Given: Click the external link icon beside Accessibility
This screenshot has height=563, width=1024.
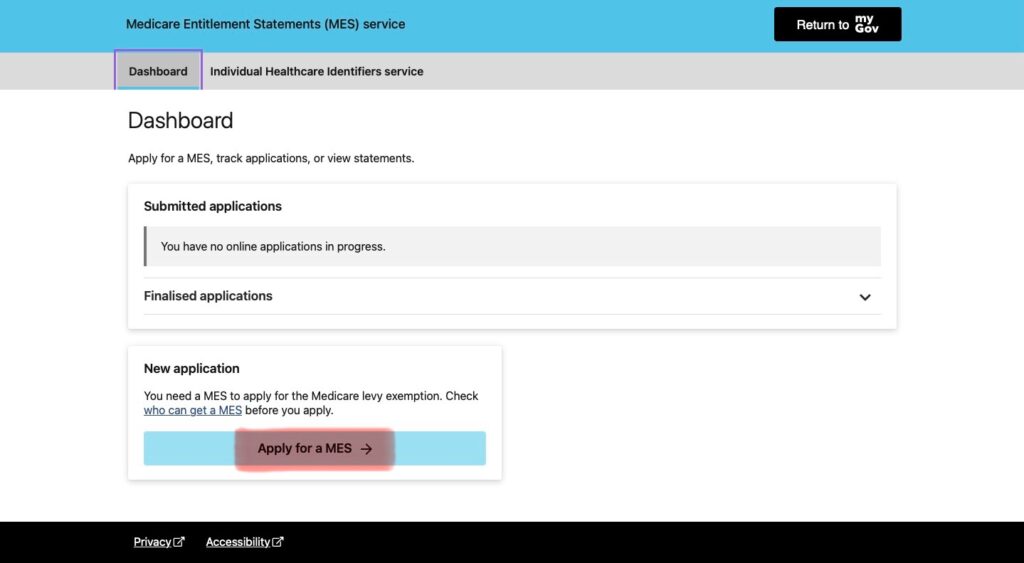Looking at the screenshot, I should coord(278,541).
